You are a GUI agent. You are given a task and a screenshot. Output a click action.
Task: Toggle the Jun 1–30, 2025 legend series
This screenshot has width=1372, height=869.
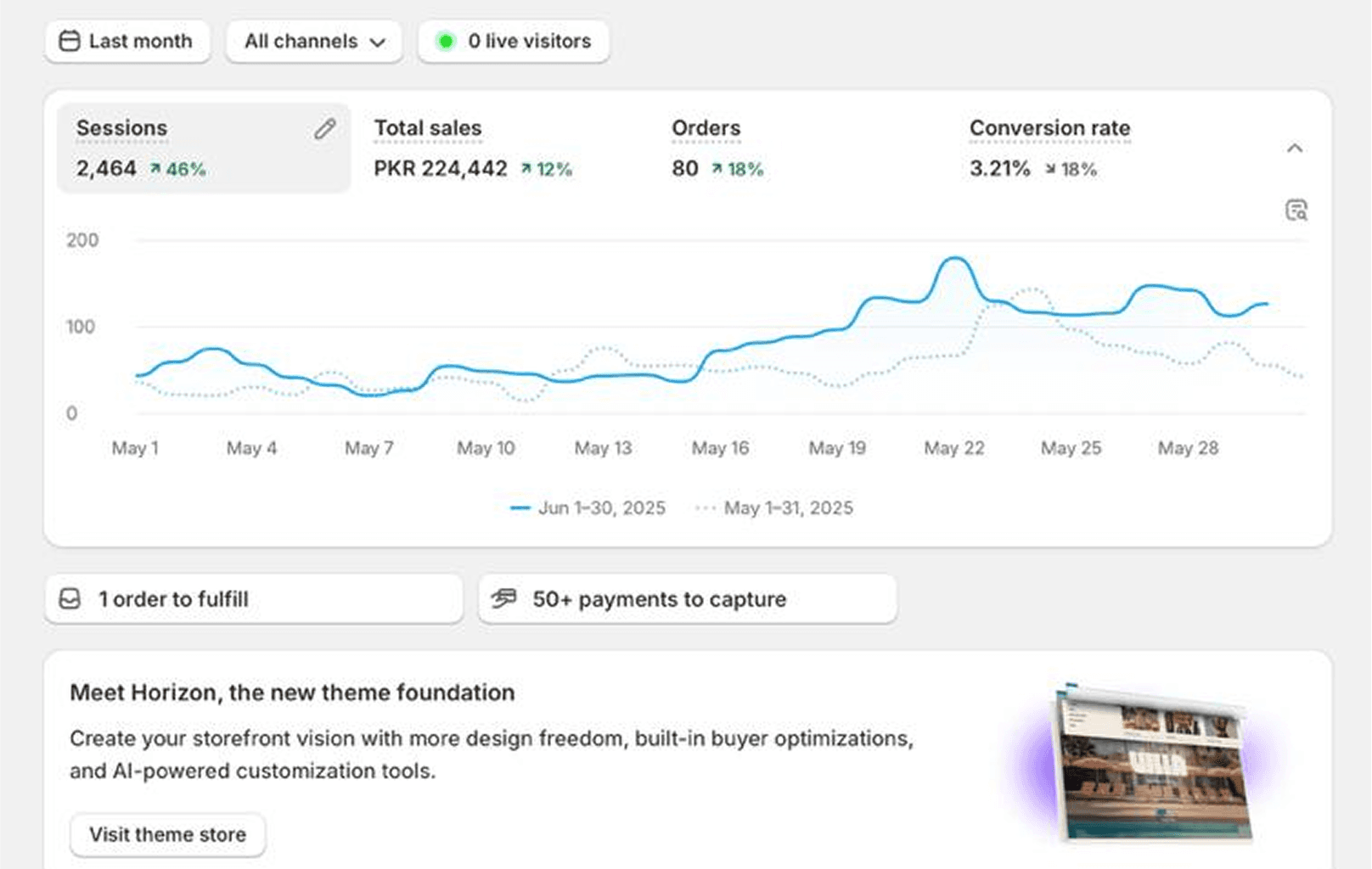point(588,508)
